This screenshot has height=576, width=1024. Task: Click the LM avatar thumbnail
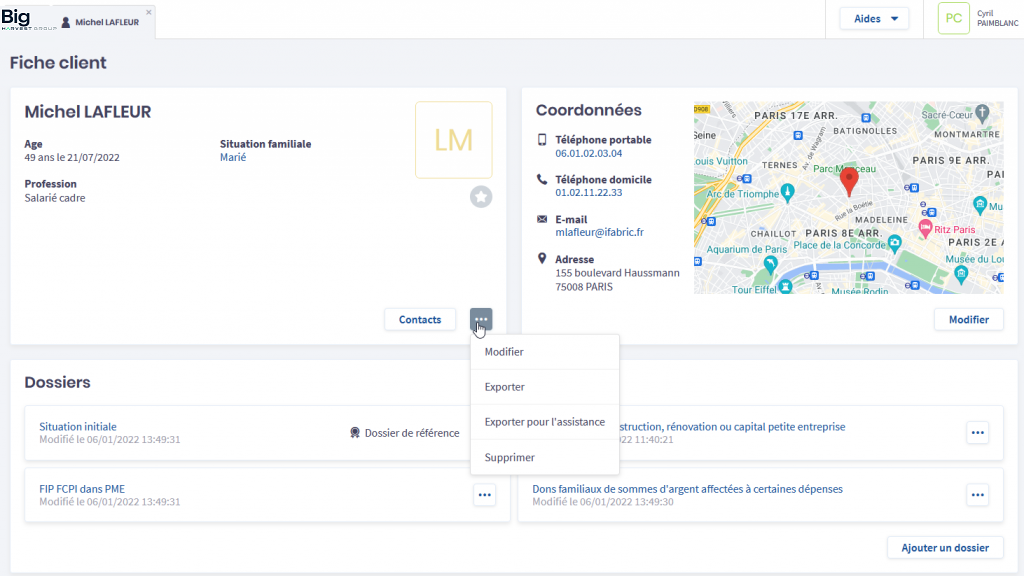[454, 140]
